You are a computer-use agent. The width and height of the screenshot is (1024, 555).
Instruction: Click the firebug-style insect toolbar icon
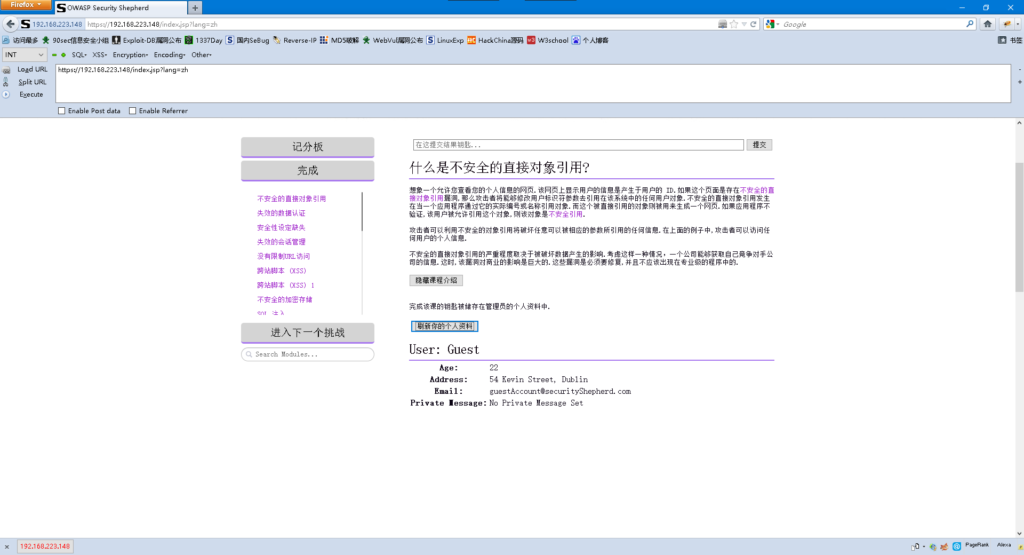coord(1007,24)
